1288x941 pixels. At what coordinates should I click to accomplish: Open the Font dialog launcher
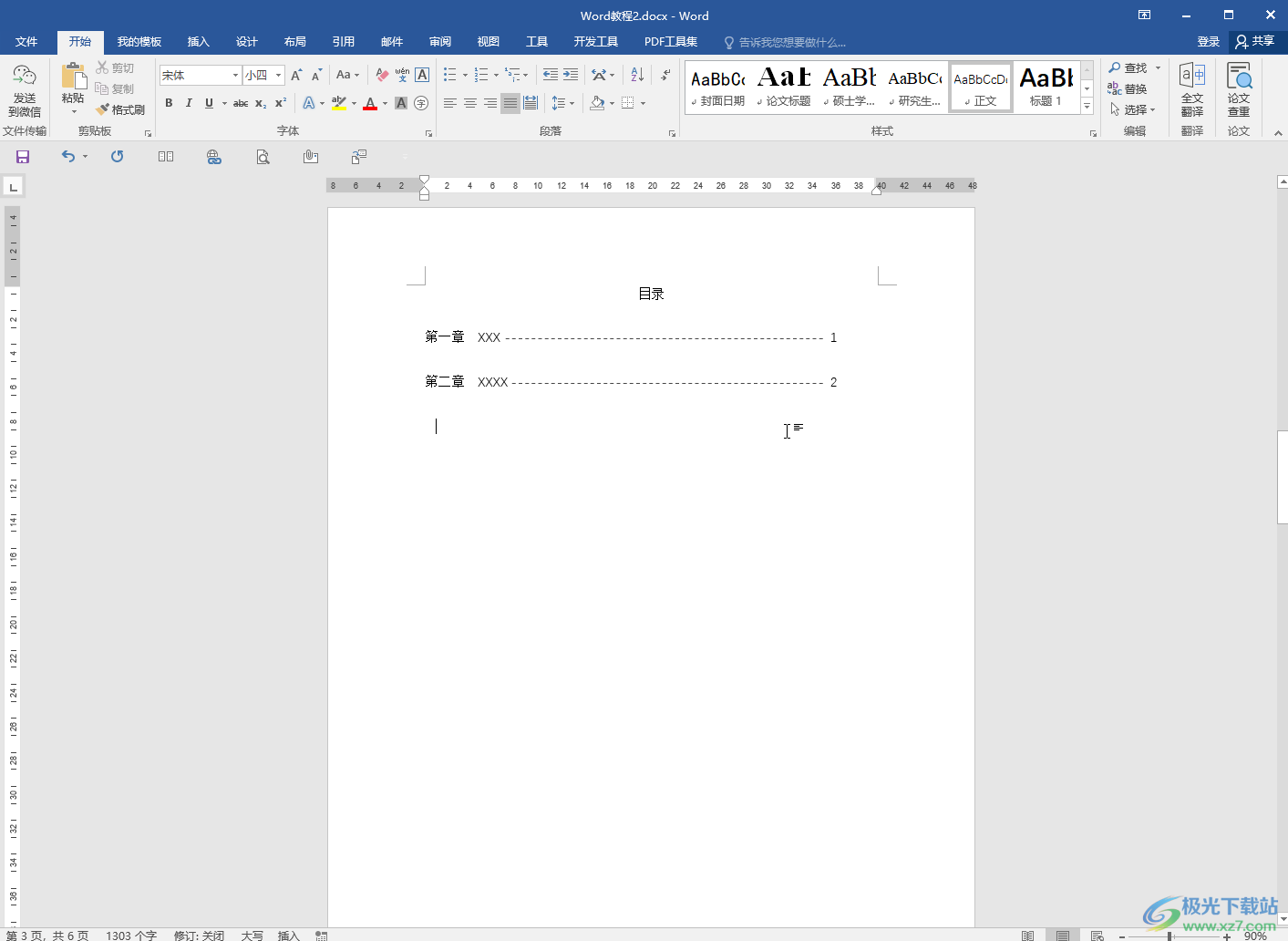coord(428,133)
